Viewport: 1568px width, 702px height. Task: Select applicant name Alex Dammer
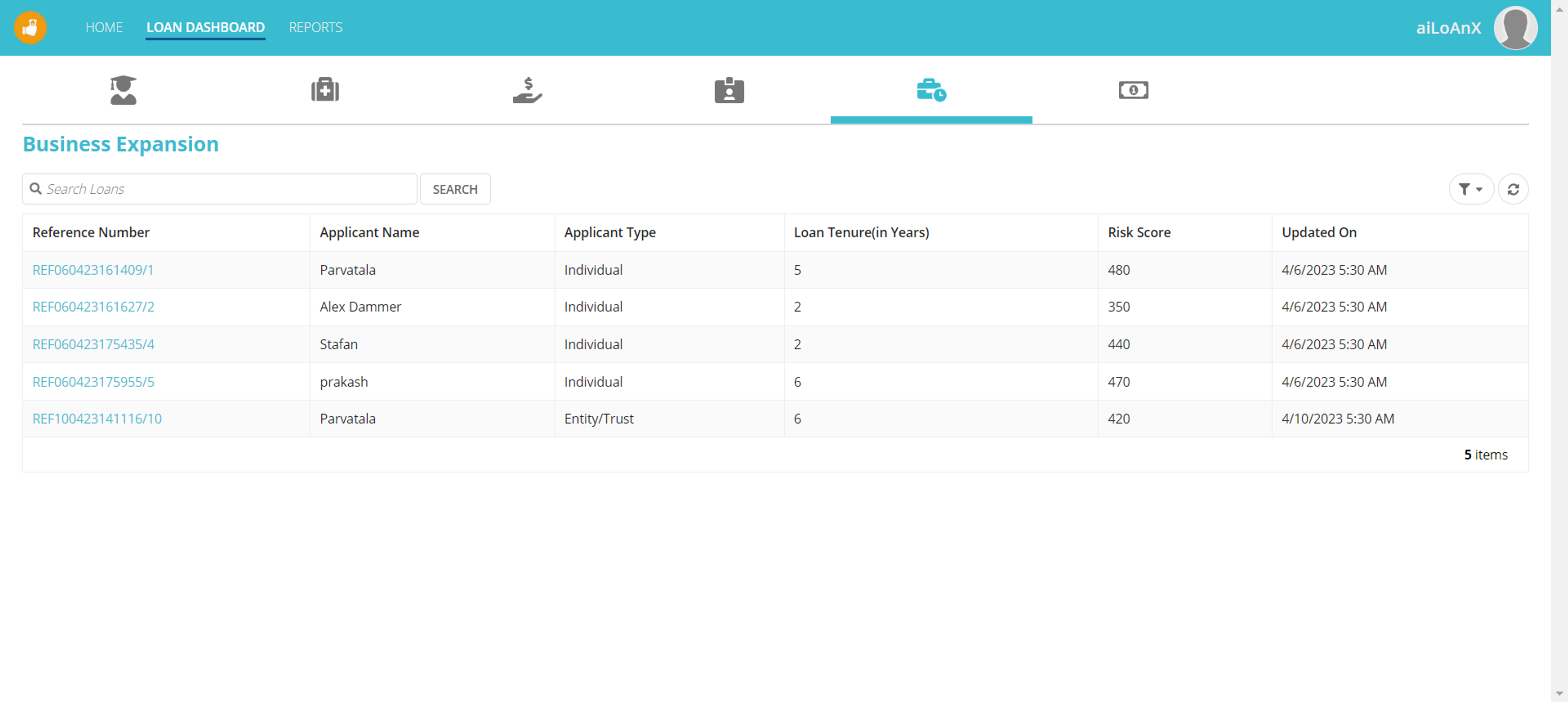360,306
